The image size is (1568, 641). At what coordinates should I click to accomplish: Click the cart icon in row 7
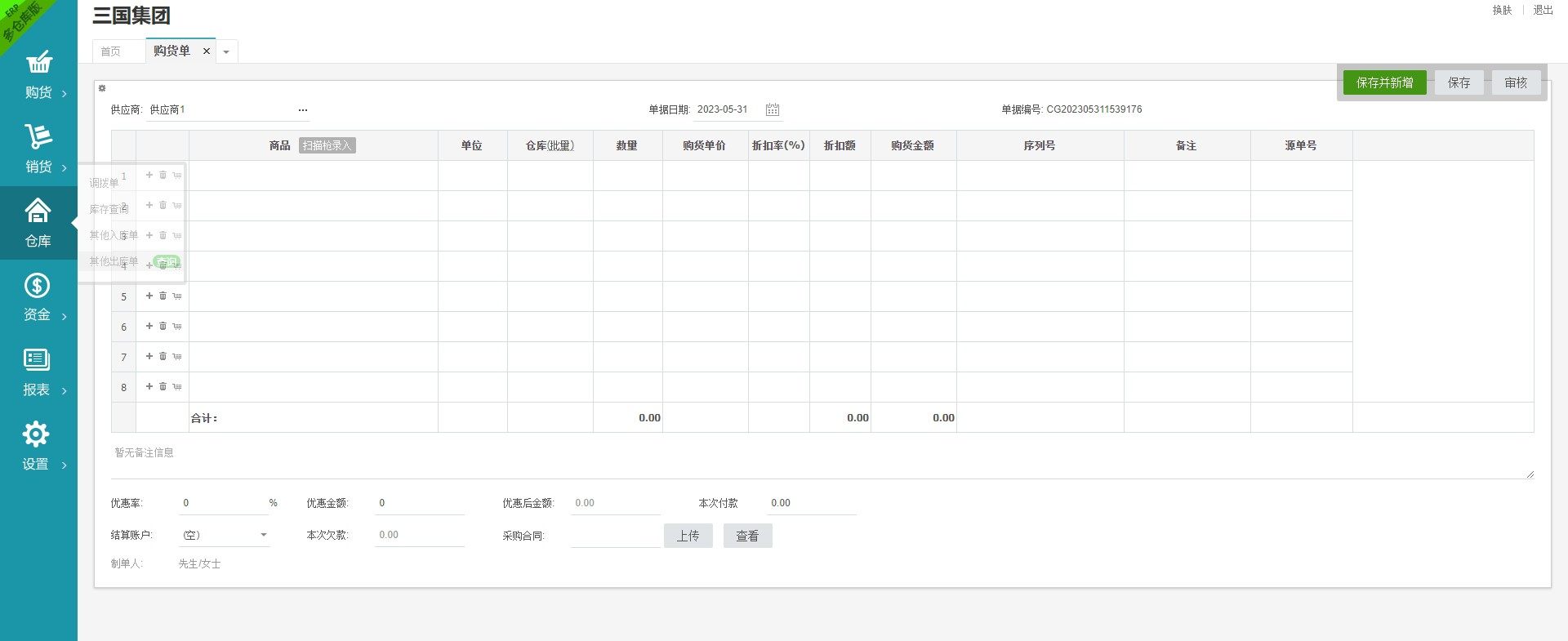coord(176,357)
